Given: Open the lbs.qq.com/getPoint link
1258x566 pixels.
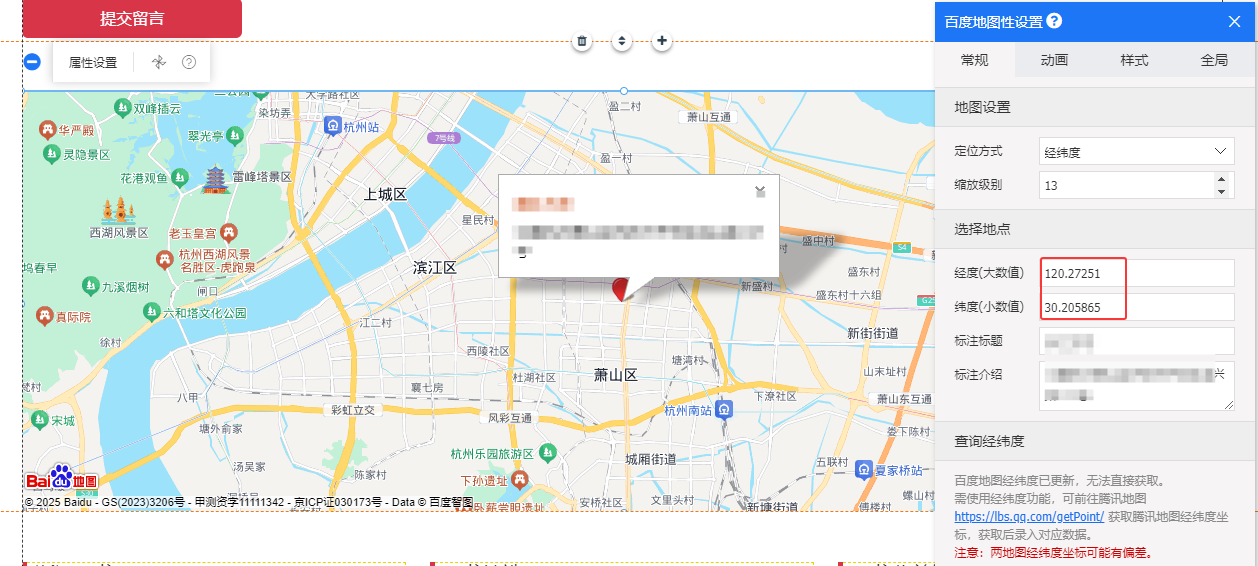Looking at the screenshot, I should point(1029,517).
